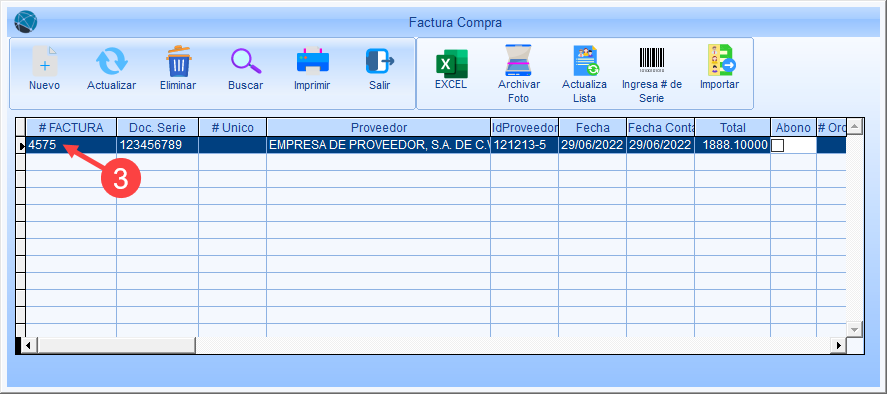Viewport: 887px width, 394px height.
Task: Open Buscar magnifier search tool
Action: (246, 61)
